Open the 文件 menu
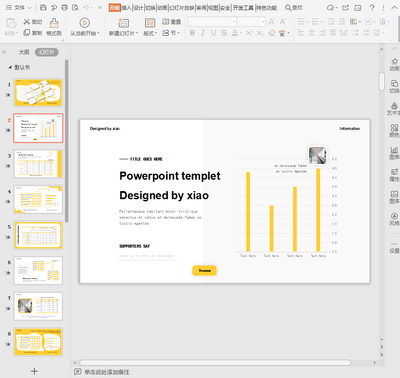This screenshot has height=378, width=400. [x=19, y=7]
